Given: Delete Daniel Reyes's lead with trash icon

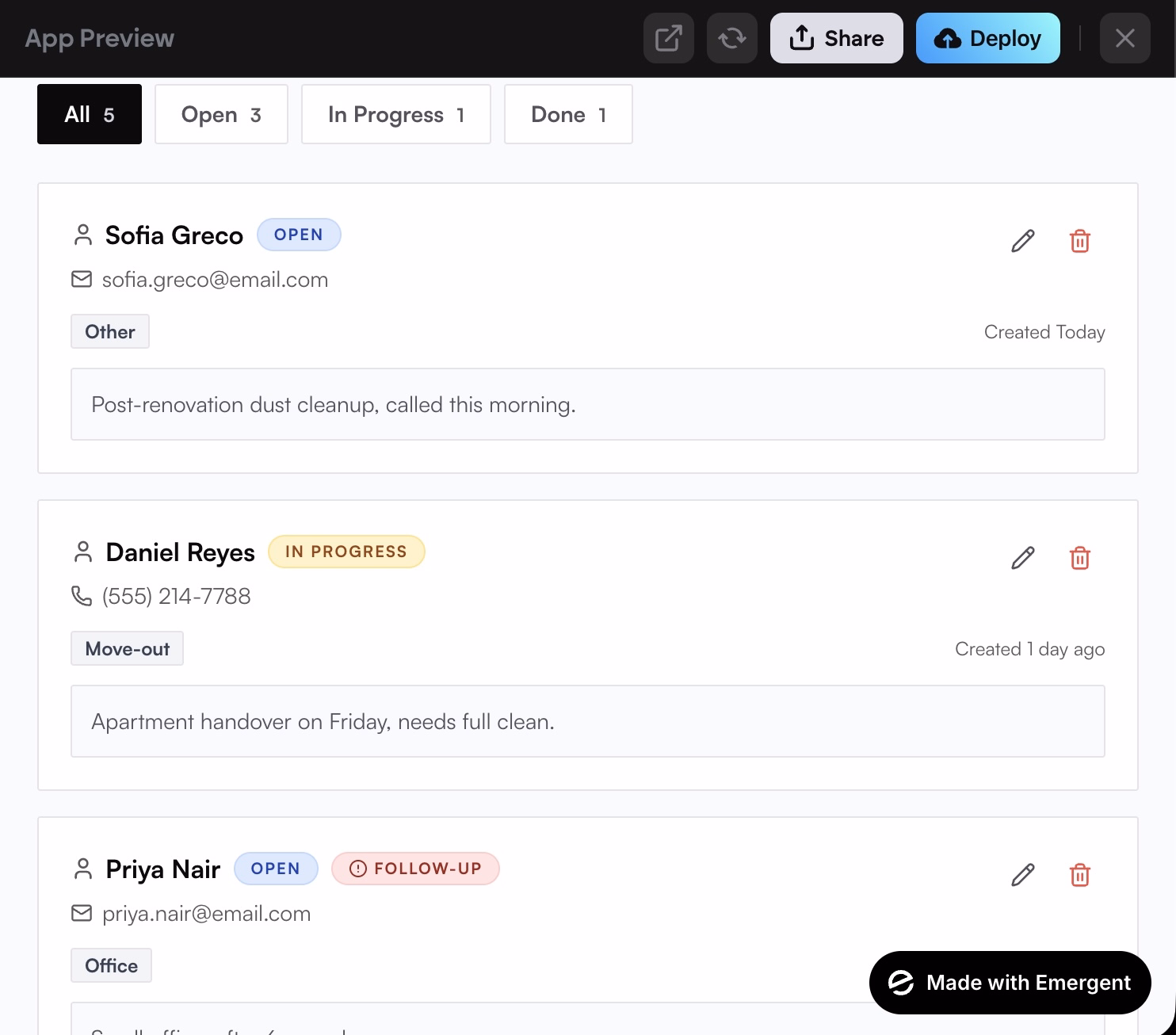Looking at the screenshot, I should 1080,558.
